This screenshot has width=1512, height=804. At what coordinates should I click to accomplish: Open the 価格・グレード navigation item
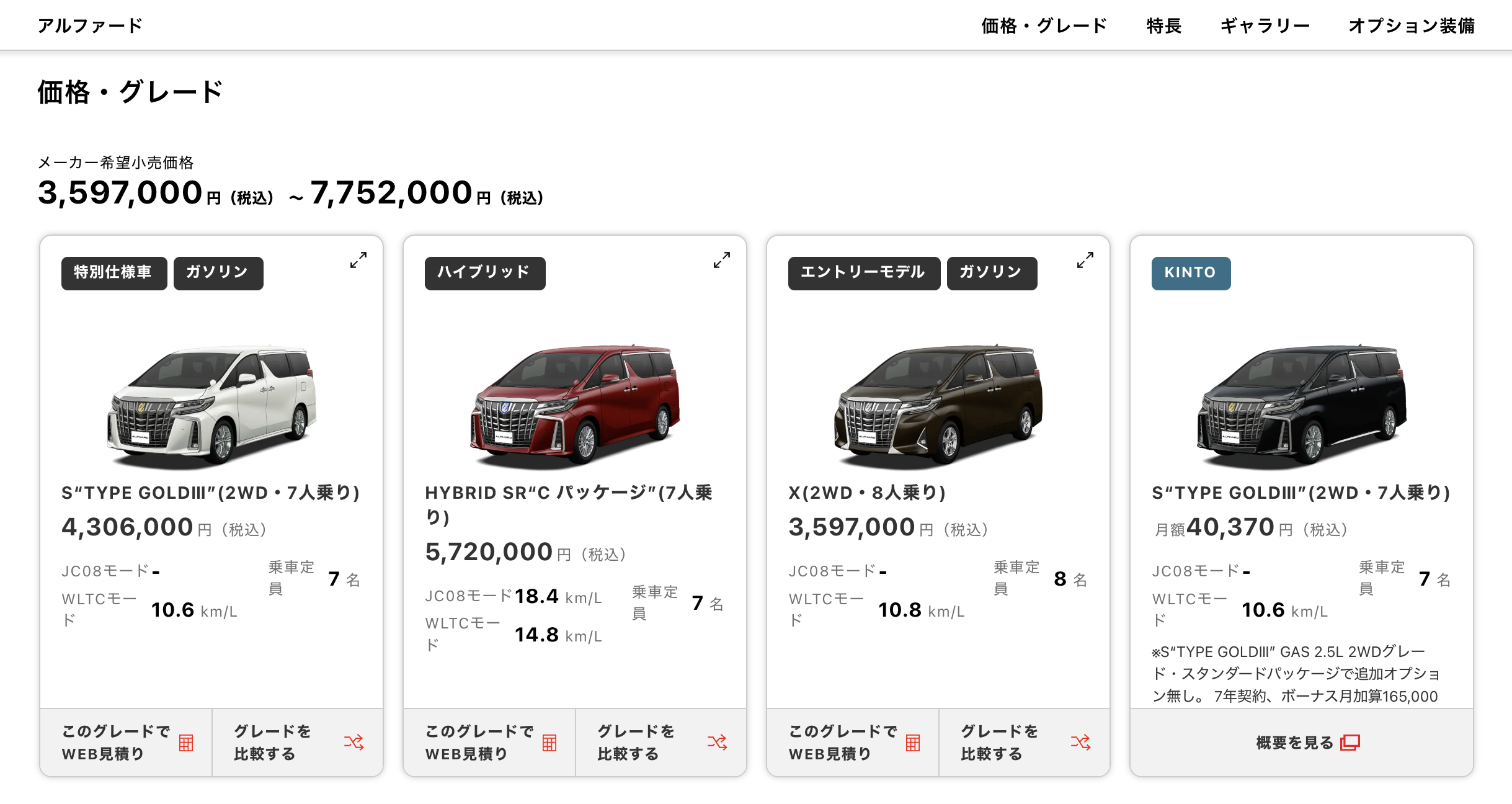[1044, 26]
